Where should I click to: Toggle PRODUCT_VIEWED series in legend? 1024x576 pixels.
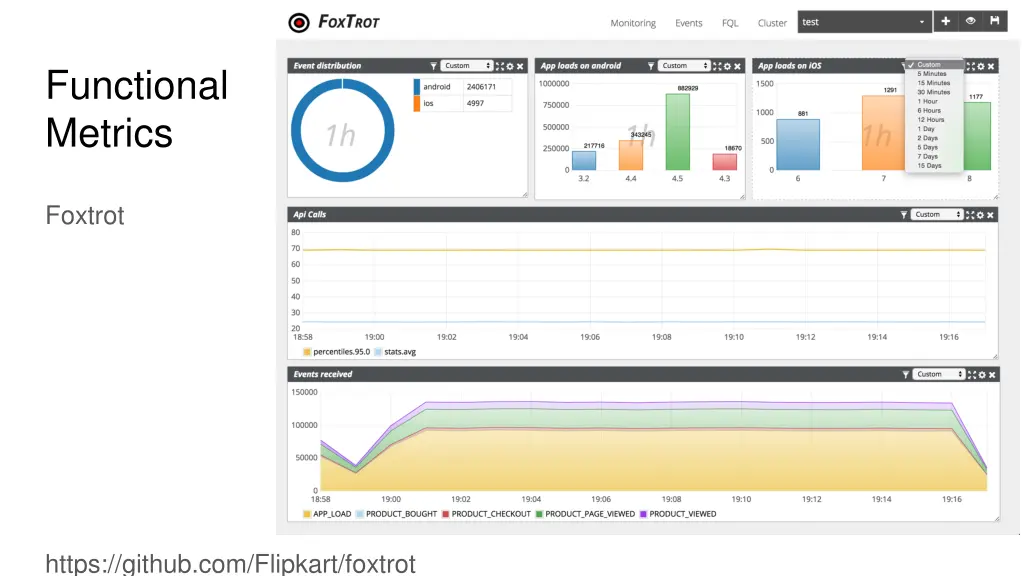678,514
